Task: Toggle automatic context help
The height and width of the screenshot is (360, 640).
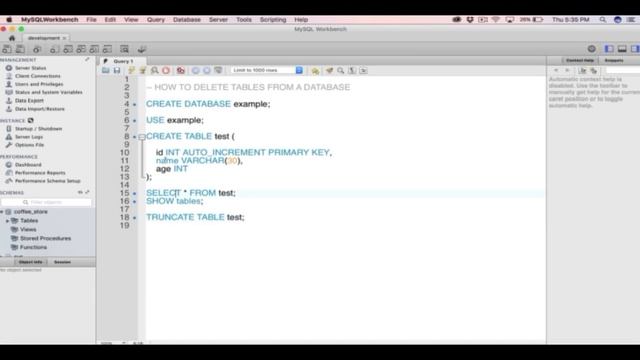Action: click(593, 71)
